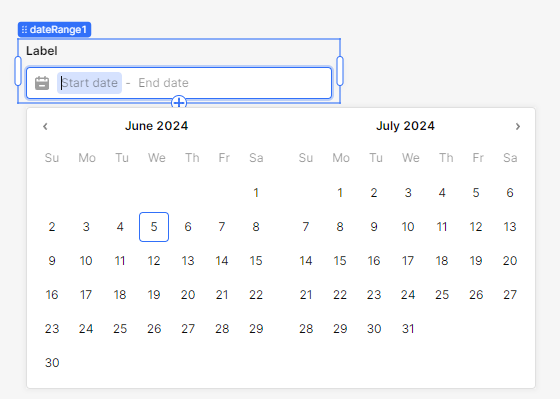Select June 1 in the calendar
This screenshot has height=399, width=560.
(x=256, y=193)
